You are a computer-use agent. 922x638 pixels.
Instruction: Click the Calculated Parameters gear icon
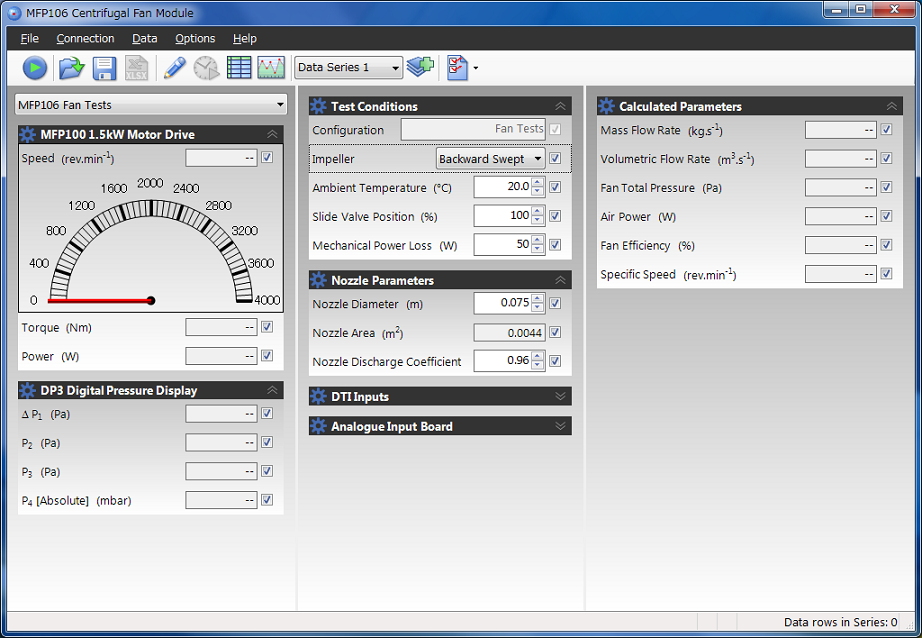[x=606, y=106]
